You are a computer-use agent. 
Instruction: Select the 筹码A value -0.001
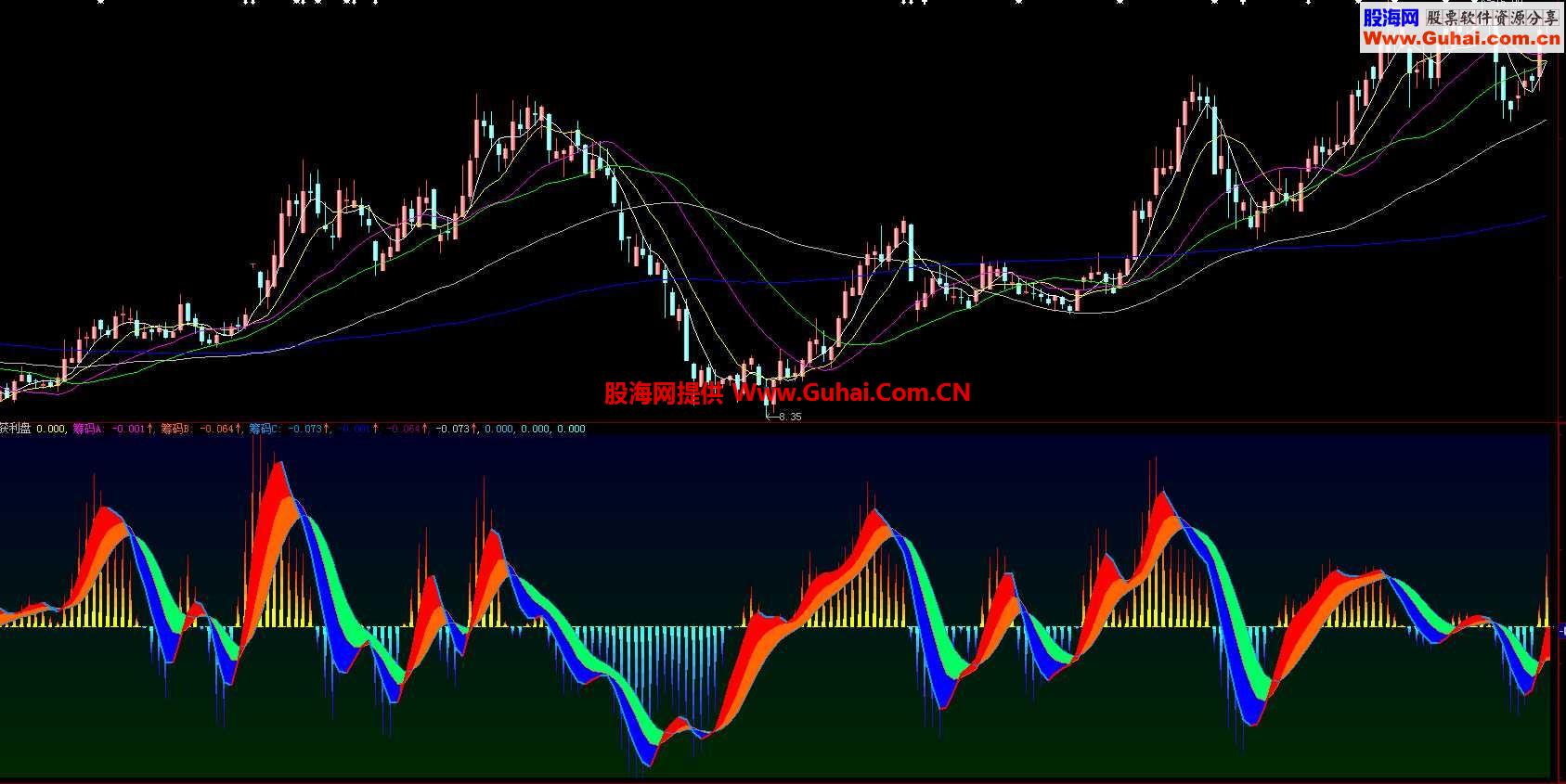pyautogui.click(x=128, y=429)
